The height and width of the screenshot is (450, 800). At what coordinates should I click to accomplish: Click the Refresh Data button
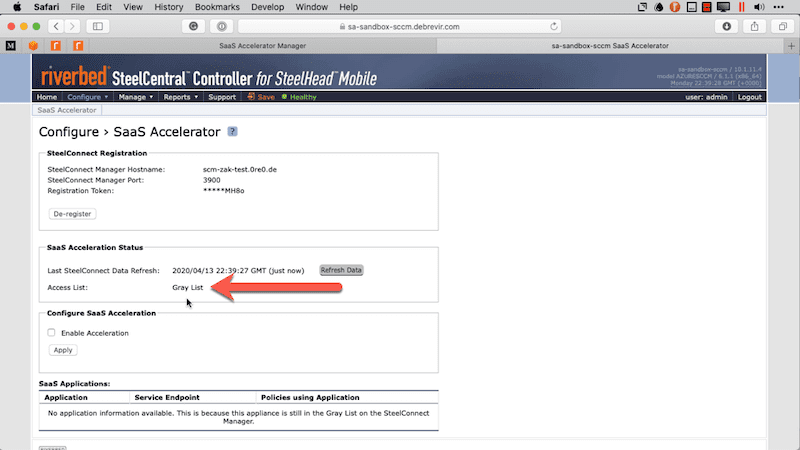coord(341,270)
